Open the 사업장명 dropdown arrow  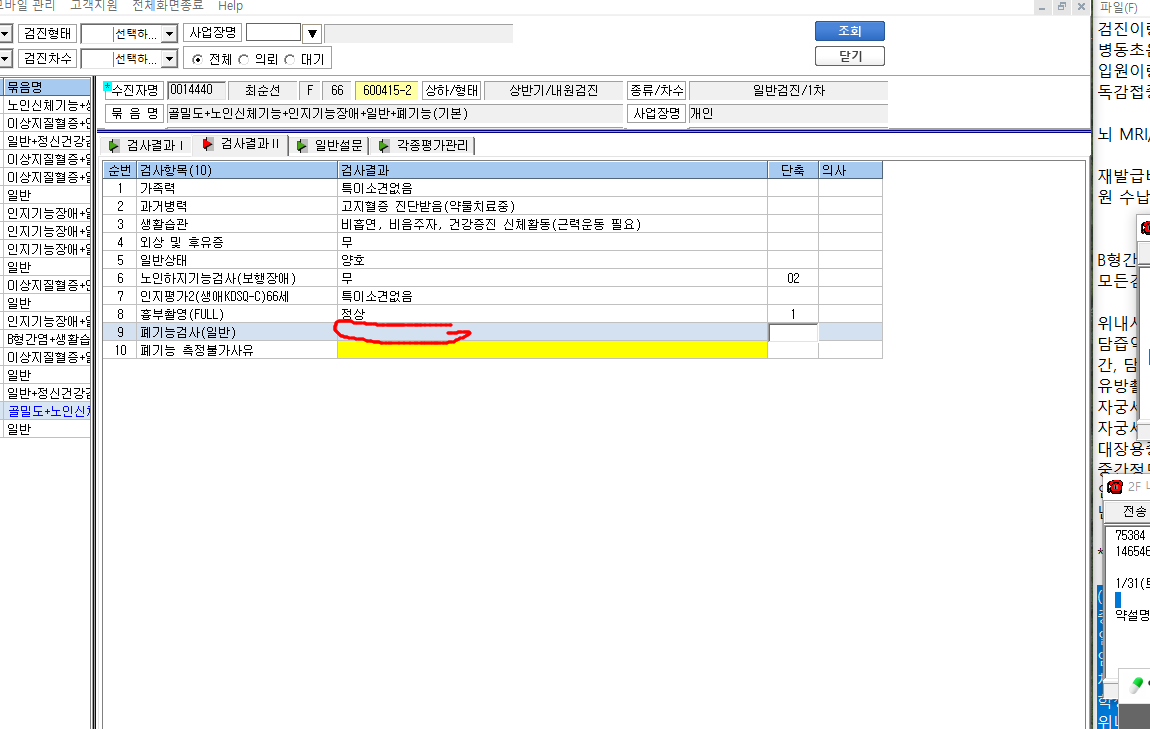[312, 34]
